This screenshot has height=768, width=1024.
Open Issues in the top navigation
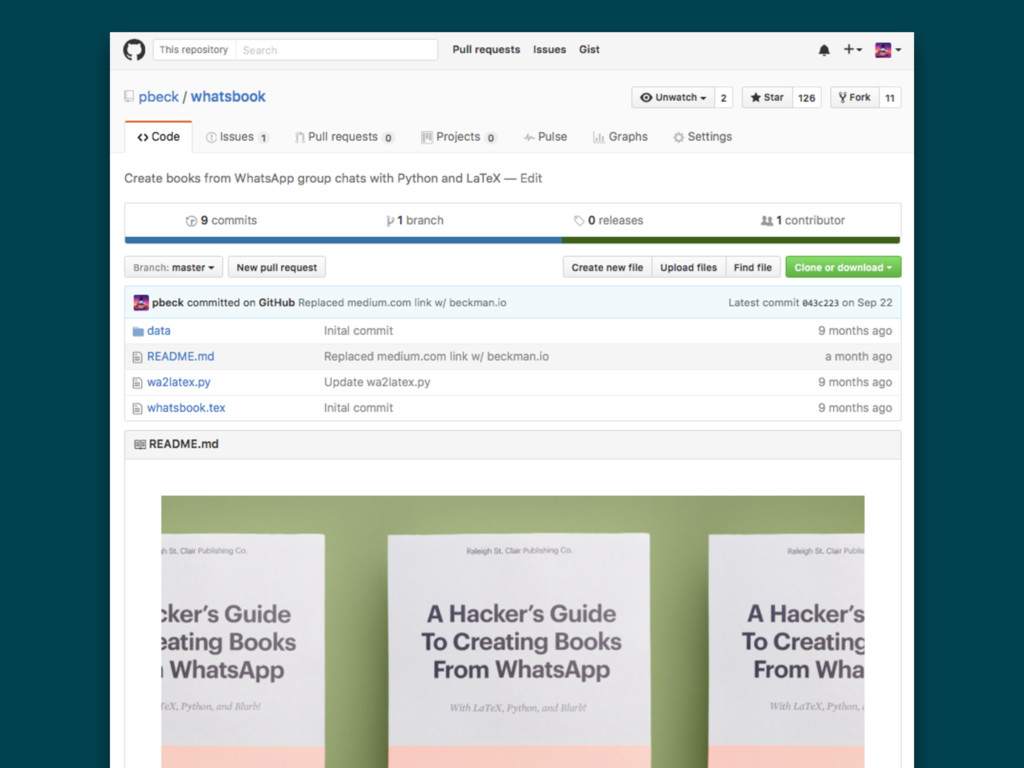coord(549,50)
